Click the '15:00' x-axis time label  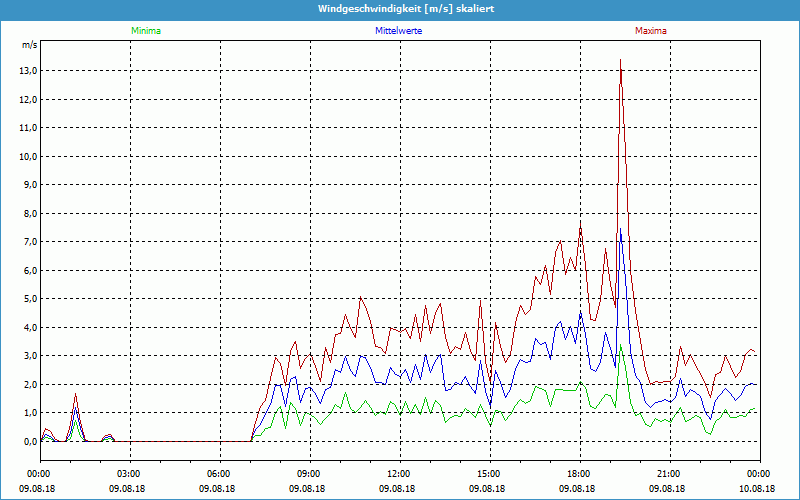490,473
